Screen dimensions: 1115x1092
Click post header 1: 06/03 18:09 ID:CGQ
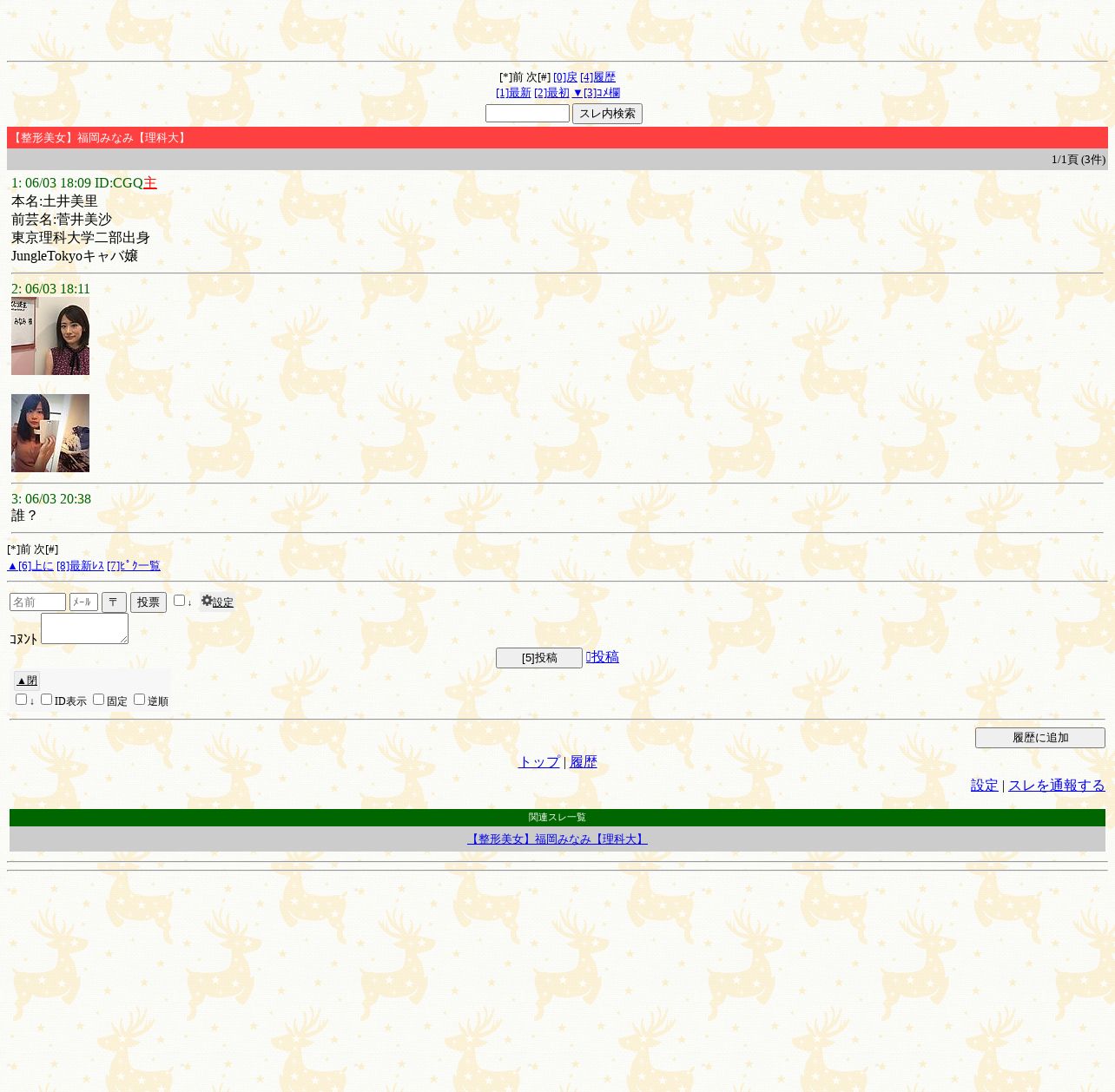pyautogui.click(x=77, y=183)
